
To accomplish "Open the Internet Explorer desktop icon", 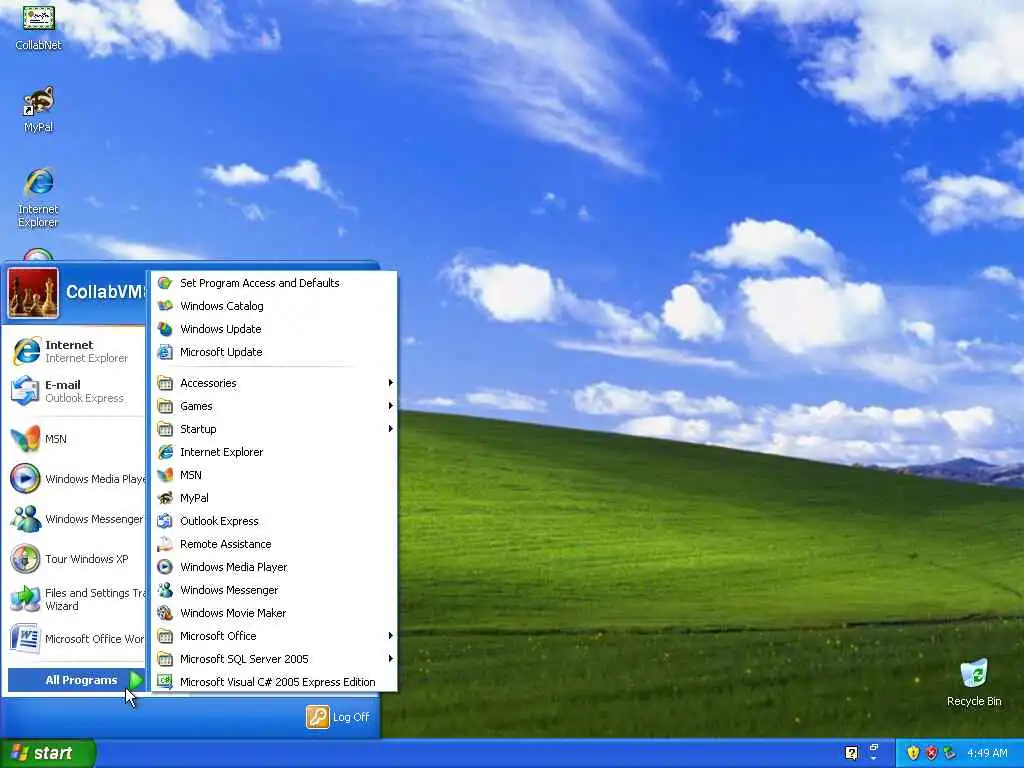I will click(39, 198).
